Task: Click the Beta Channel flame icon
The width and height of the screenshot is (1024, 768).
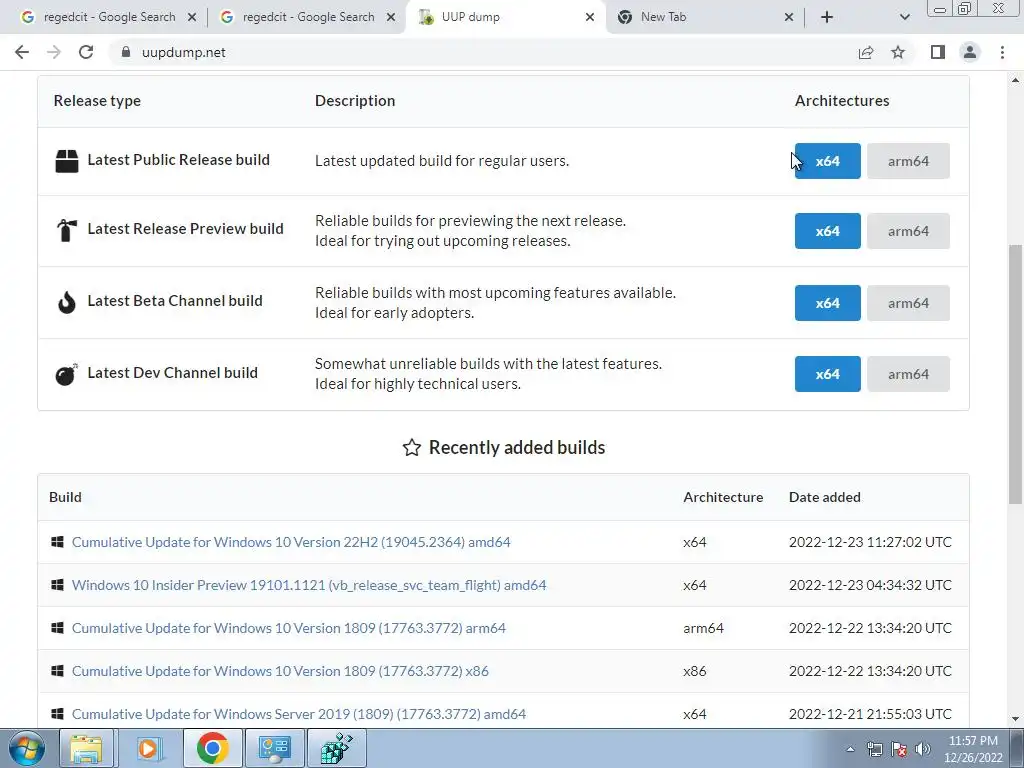Action: pos(67,302)
